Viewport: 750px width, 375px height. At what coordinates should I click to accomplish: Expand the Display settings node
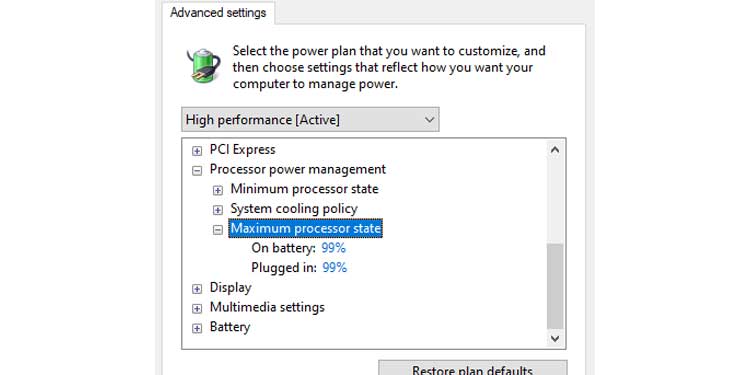point(197,289)
